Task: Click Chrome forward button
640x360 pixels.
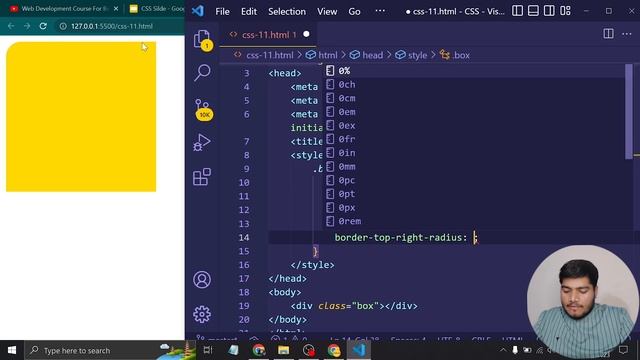Action: click(27, 26)
